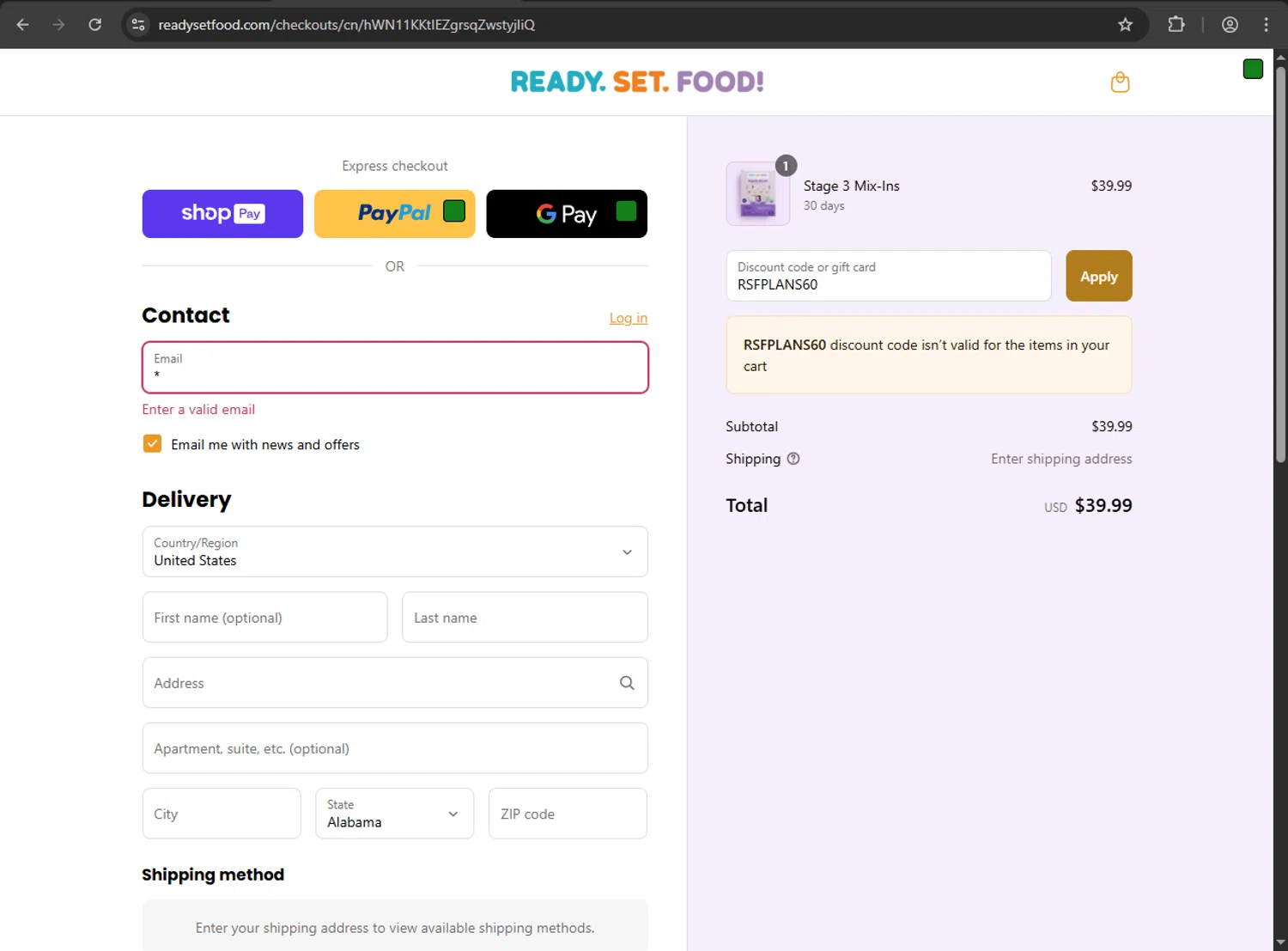
Task: Bookmark this page with the star icon
Action: pos(1125,25)
